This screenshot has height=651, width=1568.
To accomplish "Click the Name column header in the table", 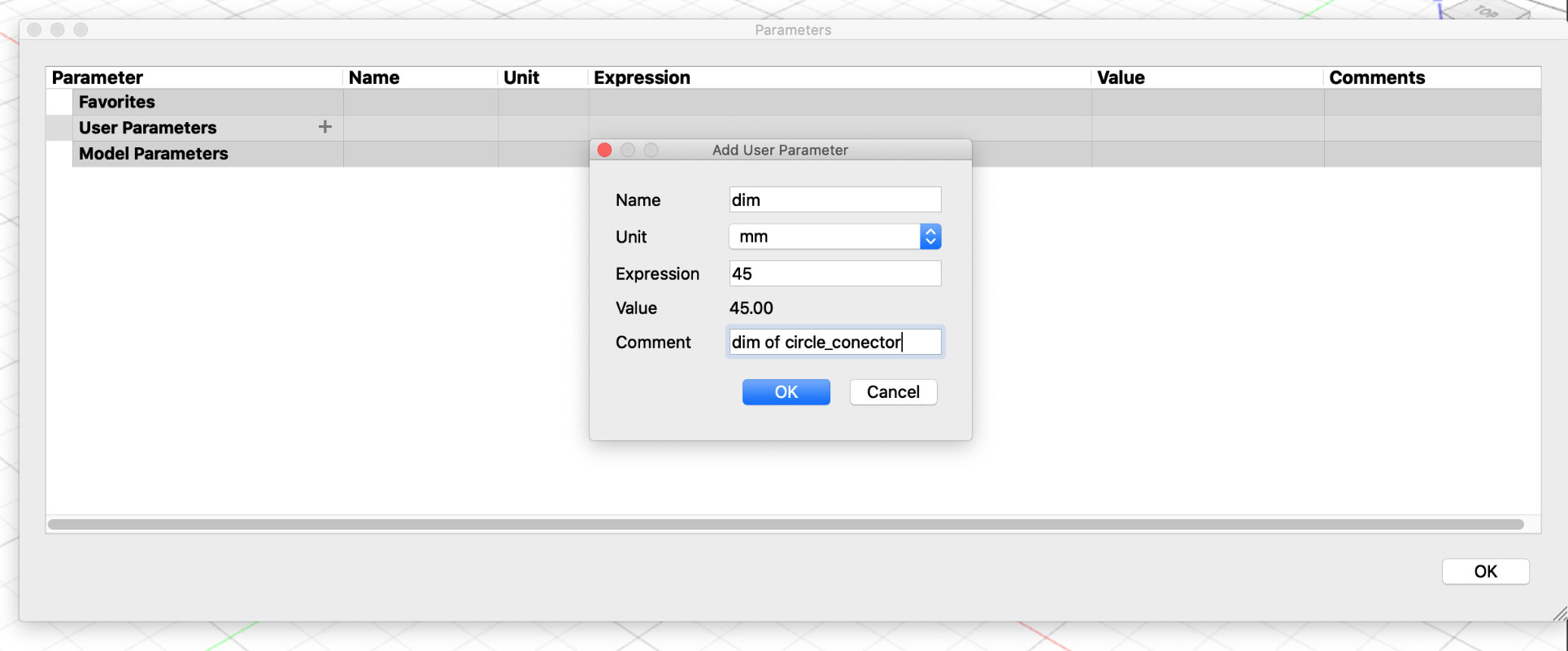I will (420, 77).
